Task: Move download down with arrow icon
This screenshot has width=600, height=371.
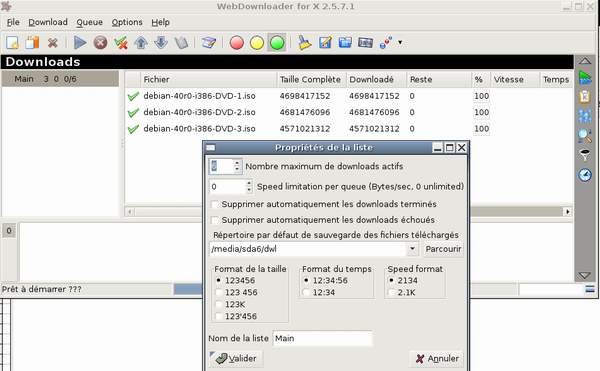Action: click(161, 42)
